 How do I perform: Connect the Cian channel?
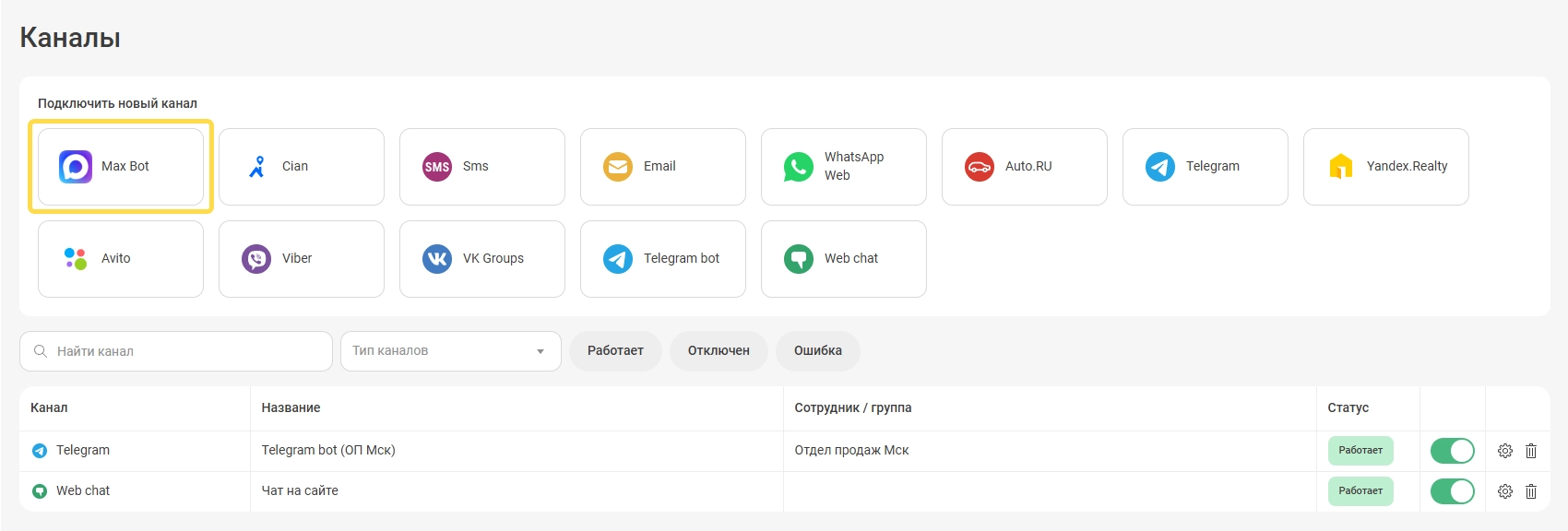click(301, 167)
